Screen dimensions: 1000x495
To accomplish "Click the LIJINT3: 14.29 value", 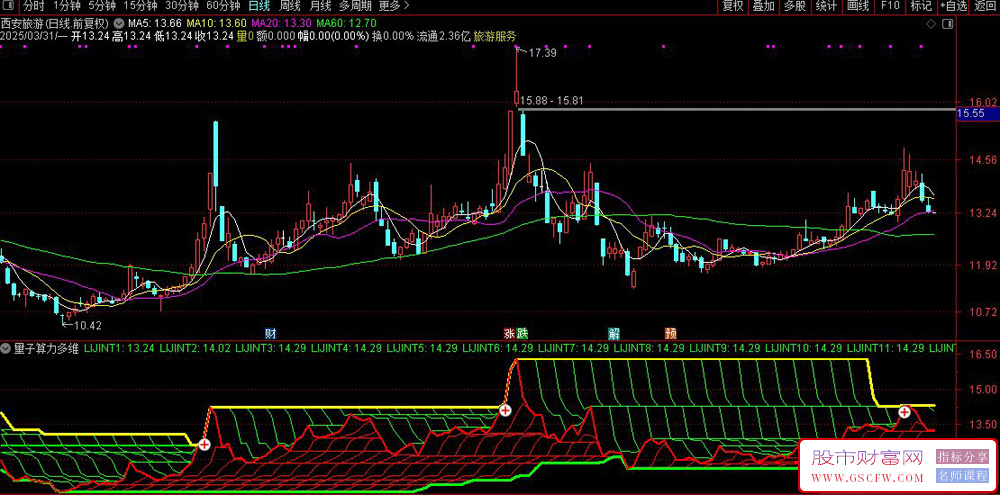I will coord(271,348).
